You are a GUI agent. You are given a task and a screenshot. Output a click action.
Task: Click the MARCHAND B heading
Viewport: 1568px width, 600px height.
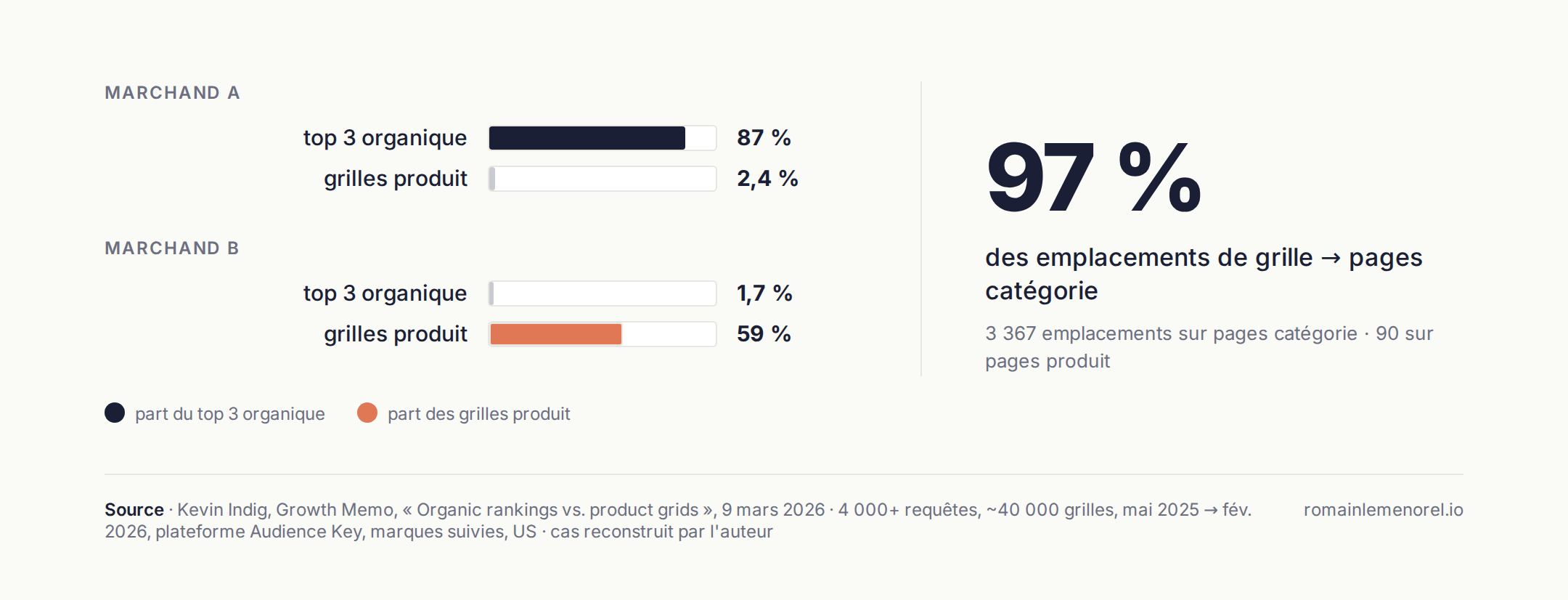(x=172, y=248)
